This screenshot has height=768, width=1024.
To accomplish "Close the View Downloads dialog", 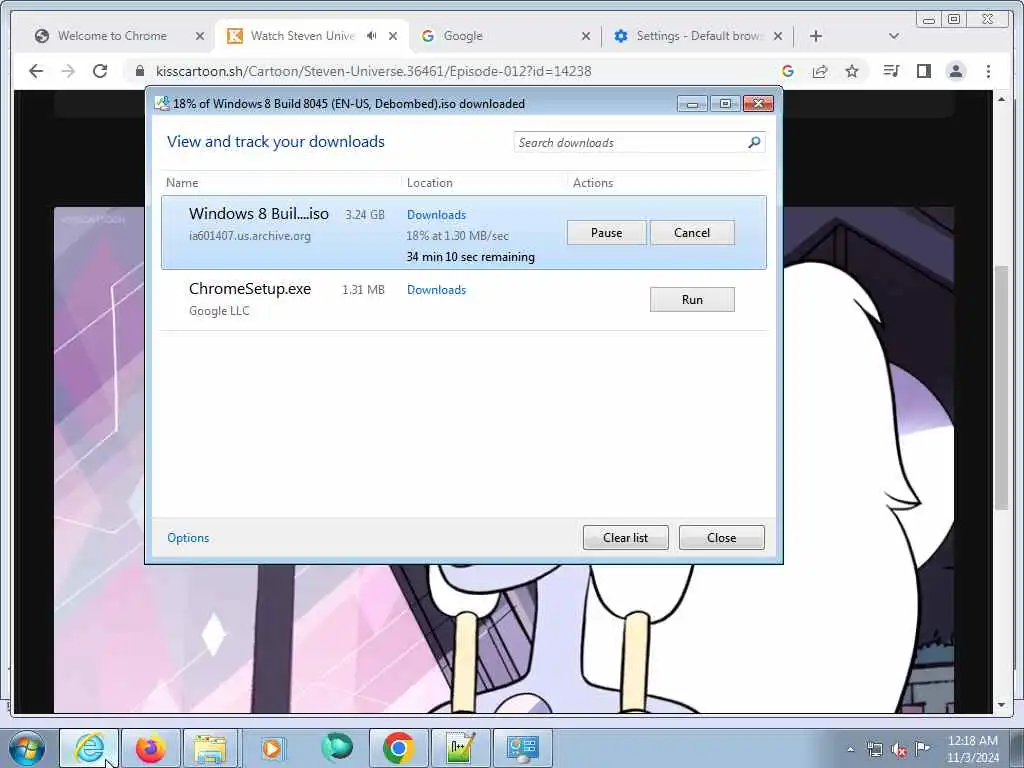I will click(721, 537).
